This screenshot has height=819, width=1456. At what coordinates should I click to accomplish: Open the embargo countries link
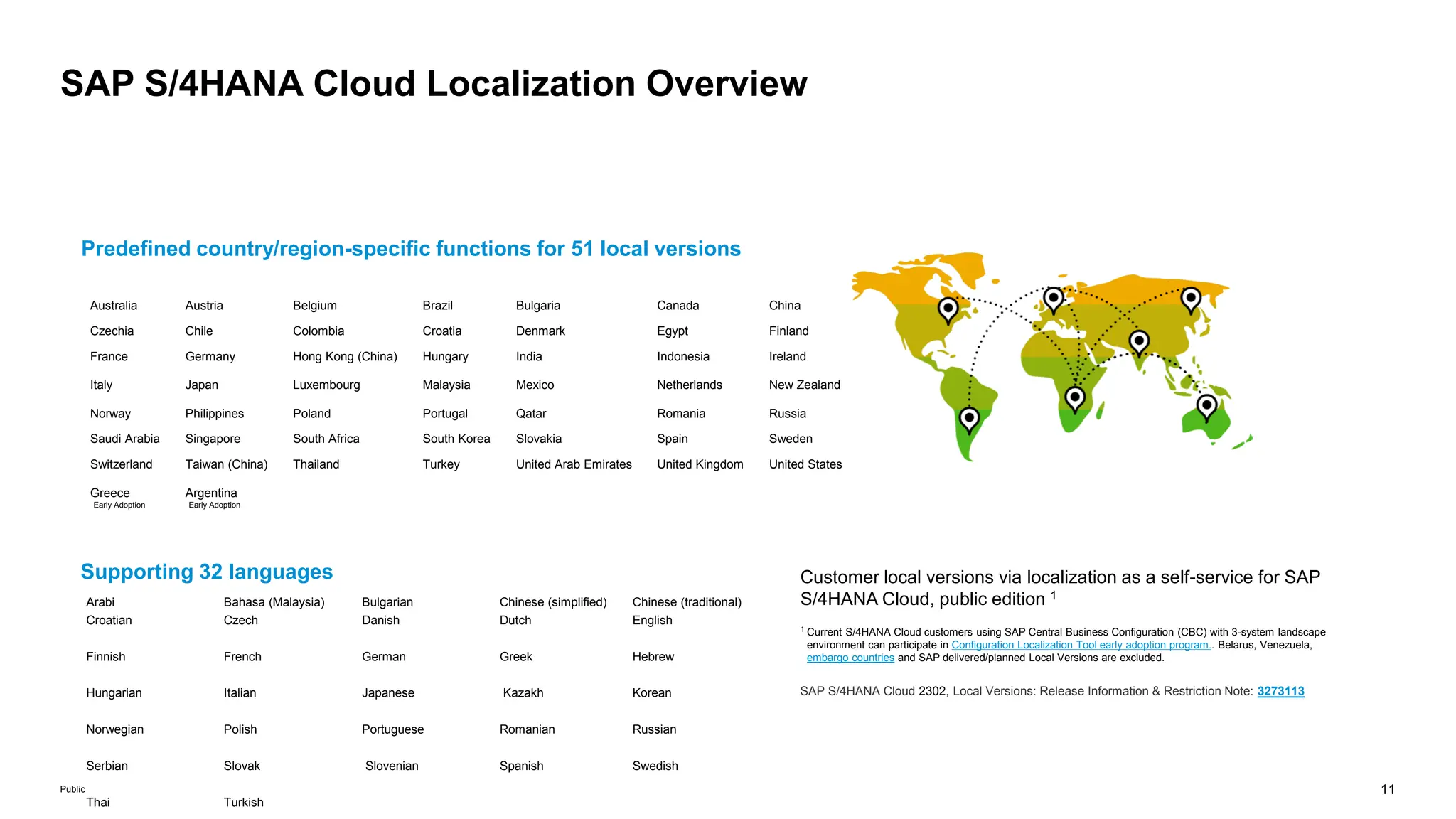coord(850,658)
